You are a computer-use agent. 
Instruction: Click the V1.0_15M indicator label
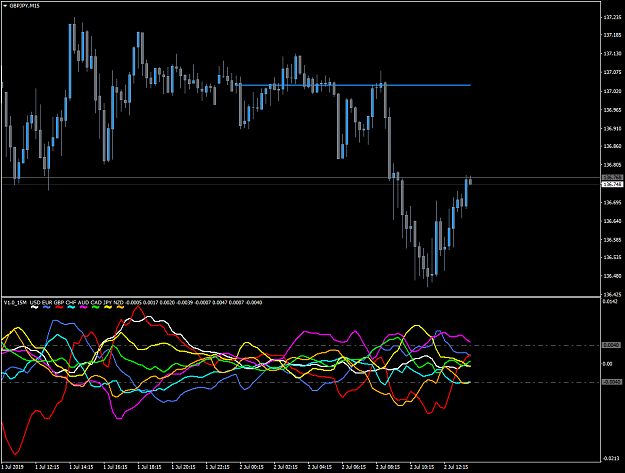point(15,302)
